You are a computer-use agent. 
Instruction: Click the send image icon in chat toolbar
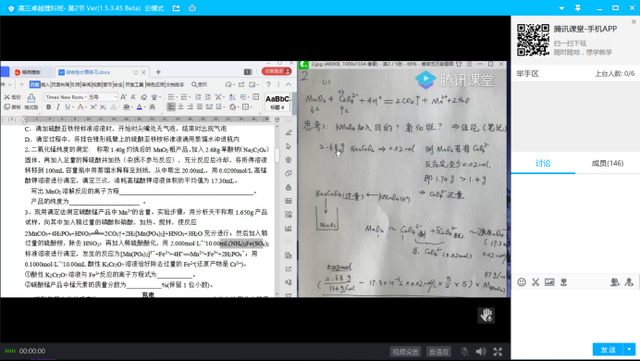coord(549,282)
